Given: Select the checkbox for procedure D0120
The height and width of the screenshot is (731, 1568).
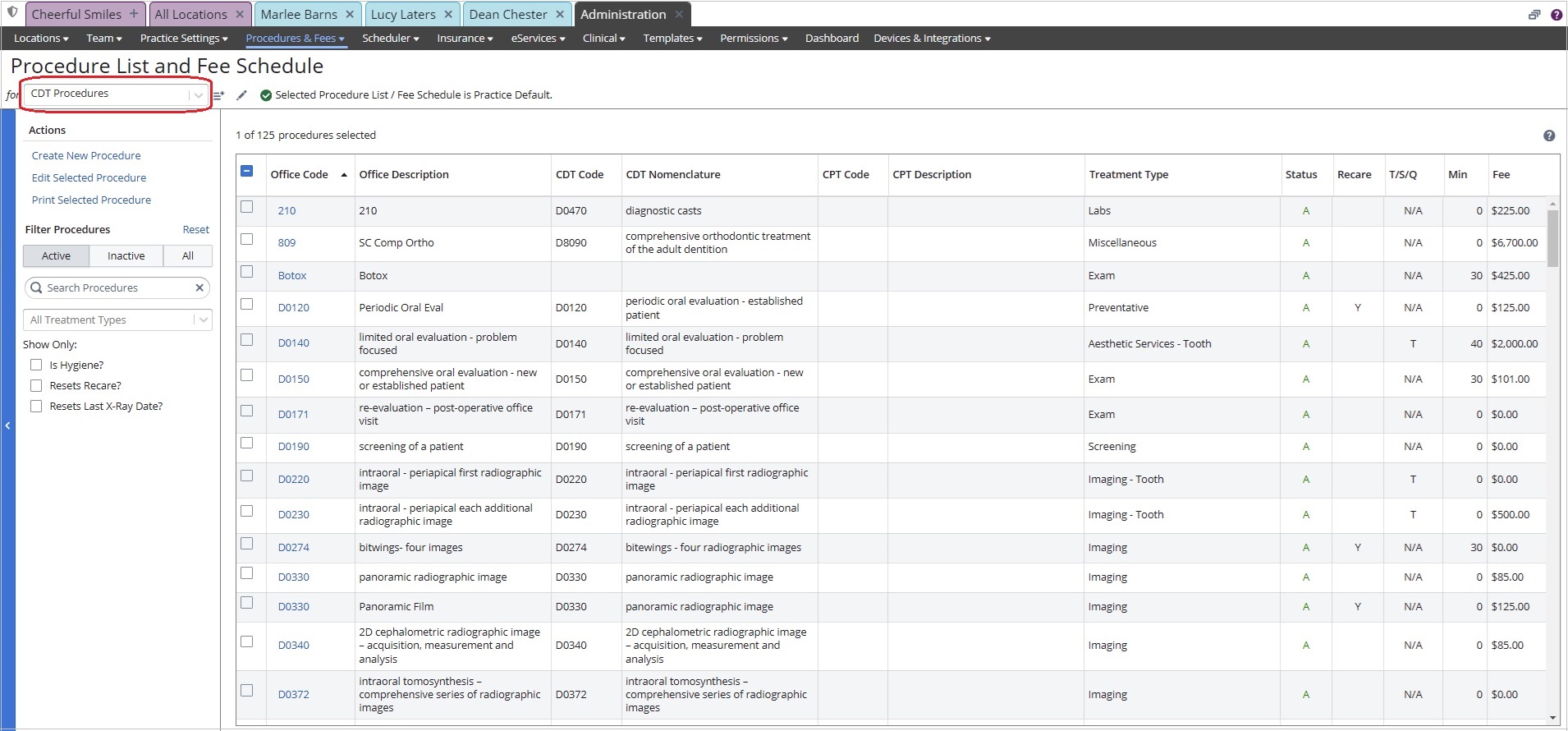Looking at the screenshot, I should click(x=246, y=304).
